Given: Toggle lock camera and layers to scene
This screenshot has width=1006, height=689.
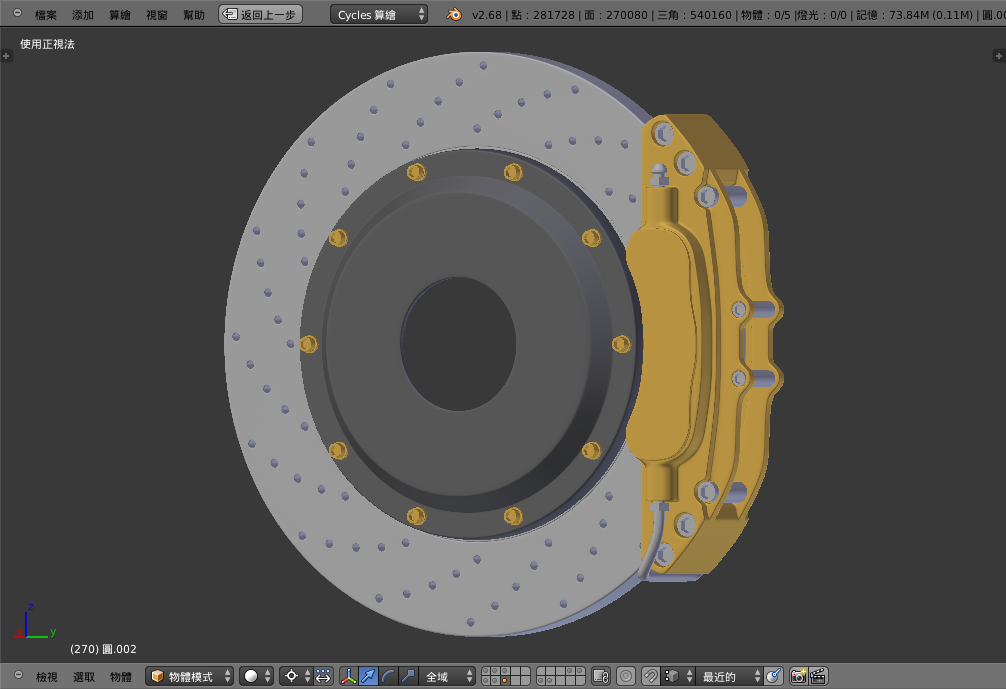Looking at the screenshot, I should click(601, 676).
